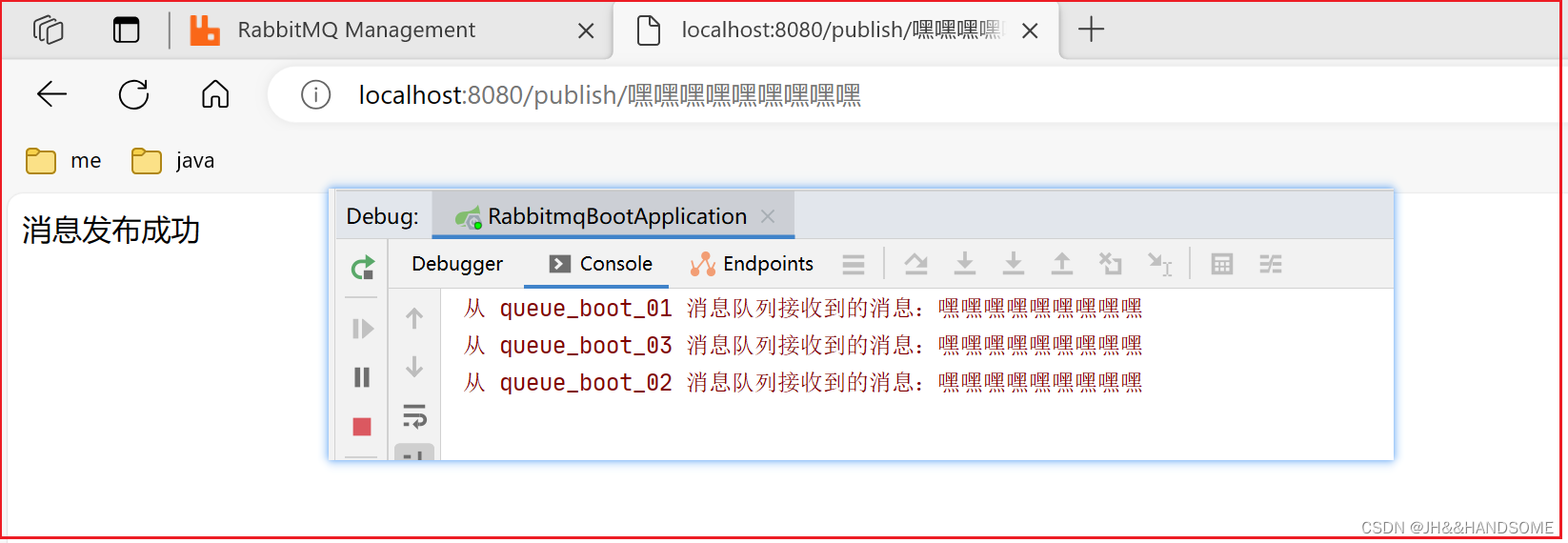Open browser workspaces icon
The height and width of the screenshot is (543, 1568).
coord(48,30)
